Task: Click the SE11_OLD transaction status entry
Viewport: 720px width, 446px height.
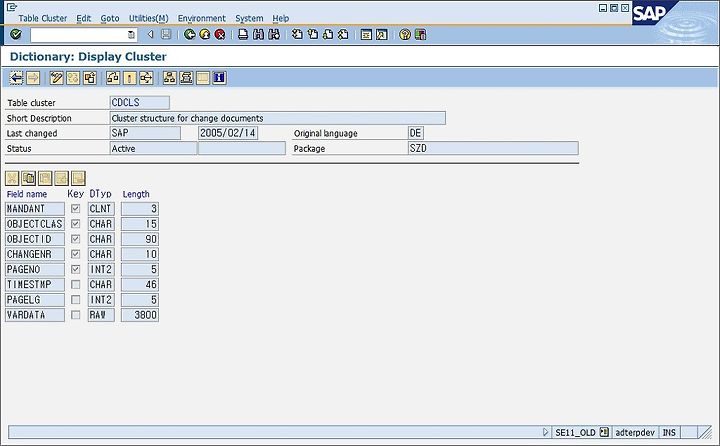Action: click(575, 432)
